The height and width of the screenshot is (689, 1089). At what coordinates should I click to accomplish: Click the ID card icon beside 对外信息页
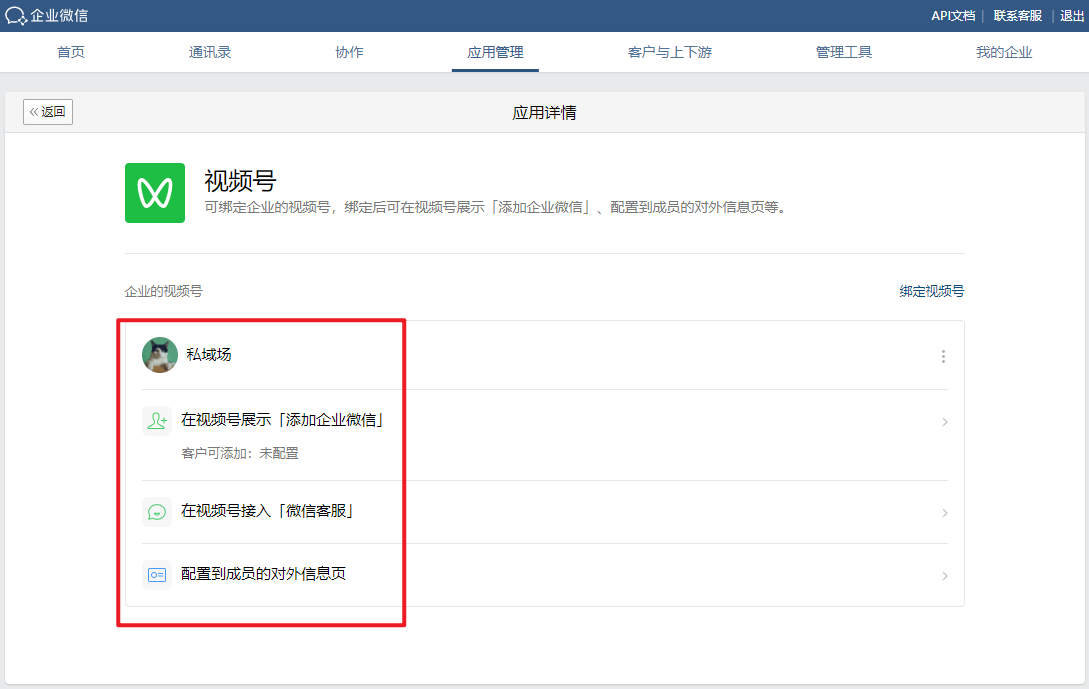(x=157, y=575)
